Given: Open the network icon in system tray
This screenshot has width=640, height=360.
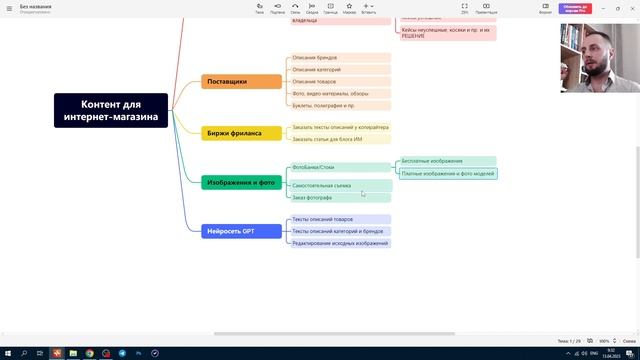Looking at the screenshot, I should click(577, 353).
